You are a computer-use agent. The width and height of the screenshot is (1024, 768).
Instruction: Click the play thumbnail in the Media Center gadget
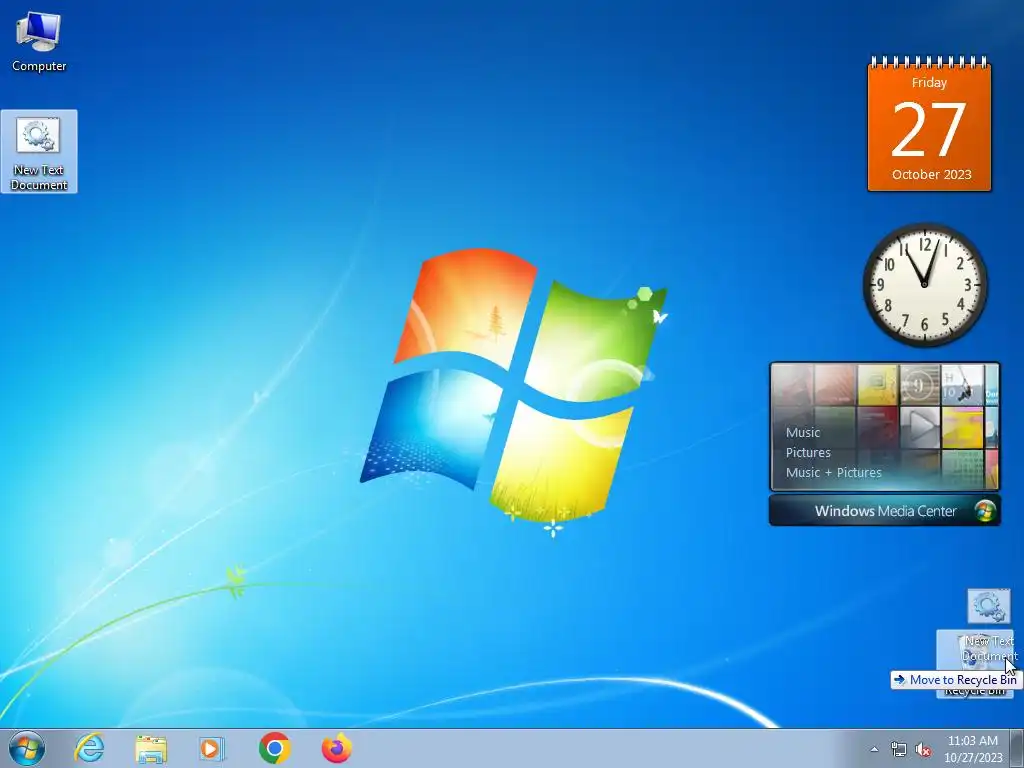tap(920, 427)
